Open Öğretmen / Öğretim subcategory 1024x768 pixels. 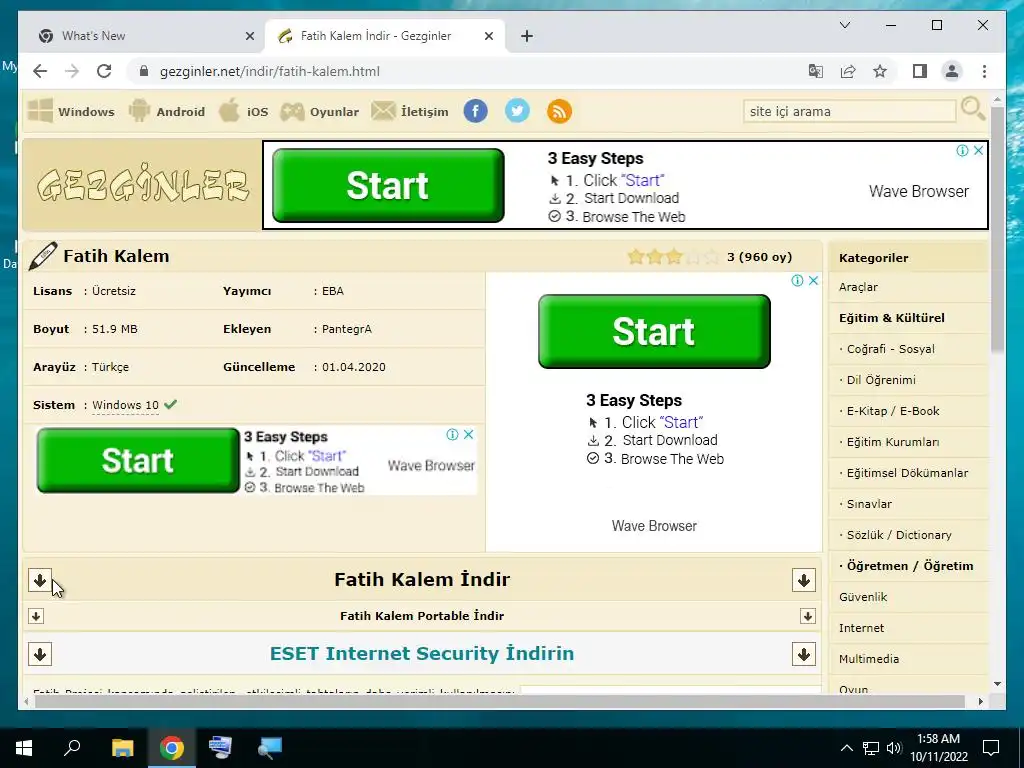point(910,566)
